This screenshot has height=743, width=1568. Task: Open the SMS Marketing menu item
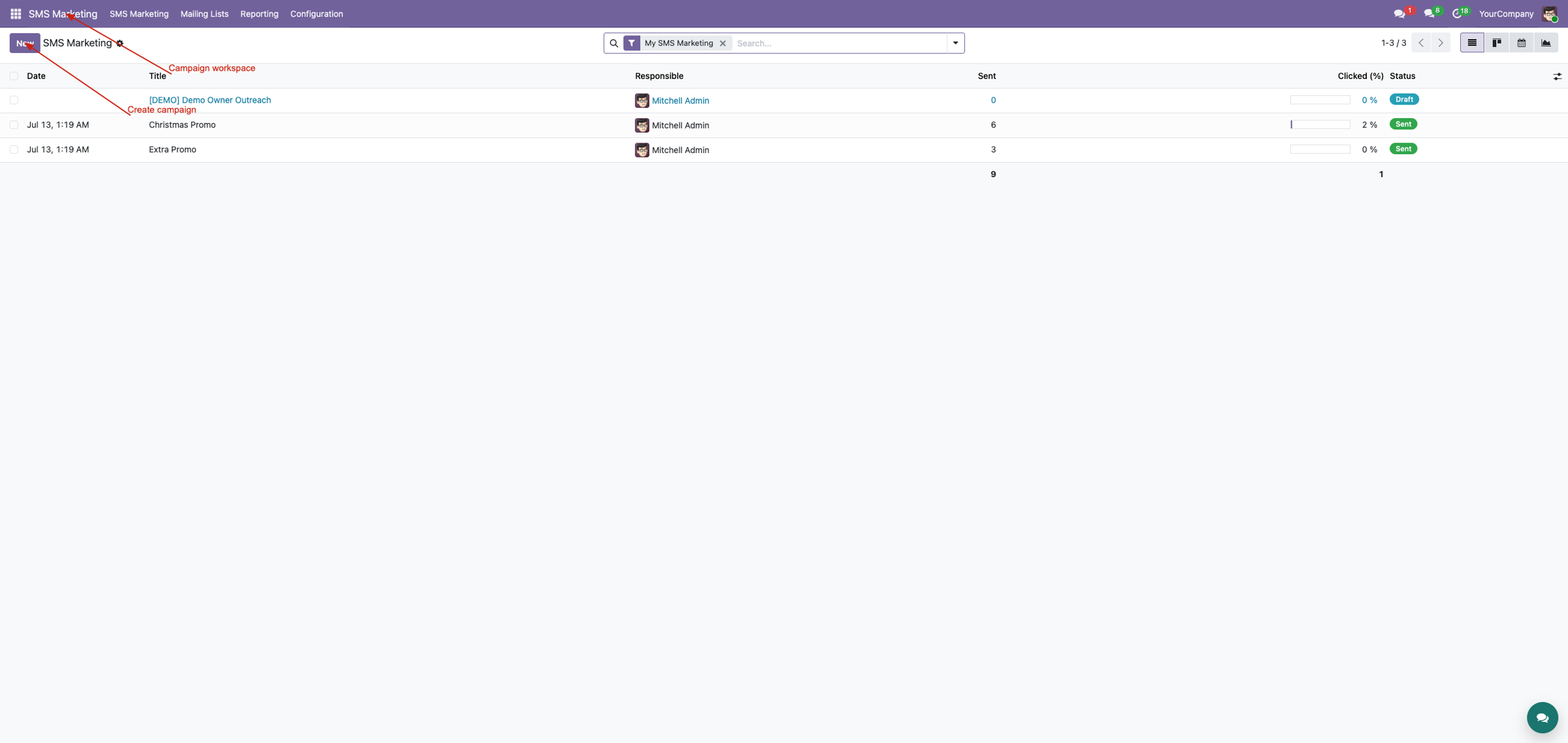pyautogui.click(x=139, y=14)
